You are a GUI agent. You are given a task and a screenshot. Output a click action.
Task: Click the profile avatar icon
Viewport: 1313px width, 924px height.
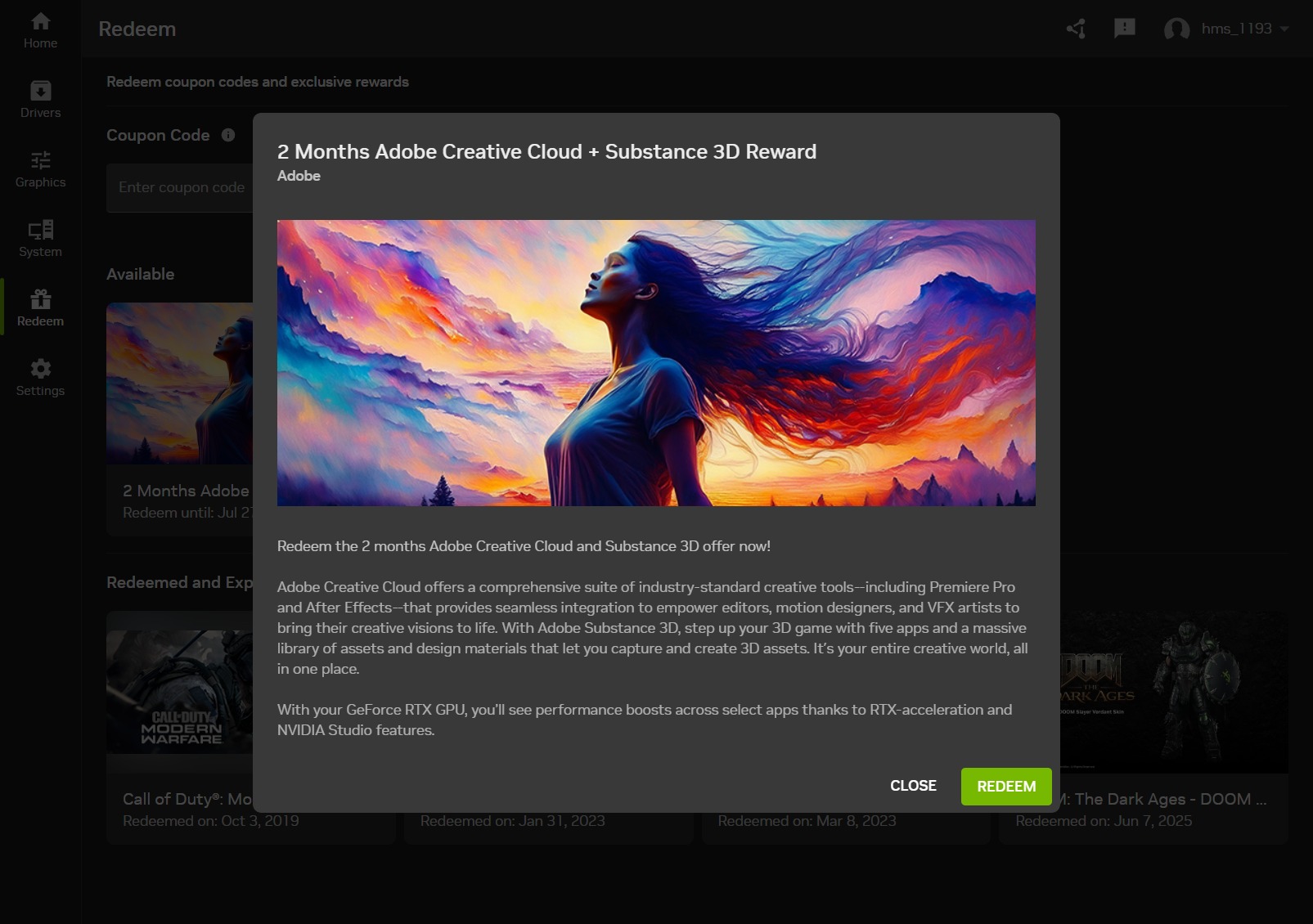click(1177, 29)
